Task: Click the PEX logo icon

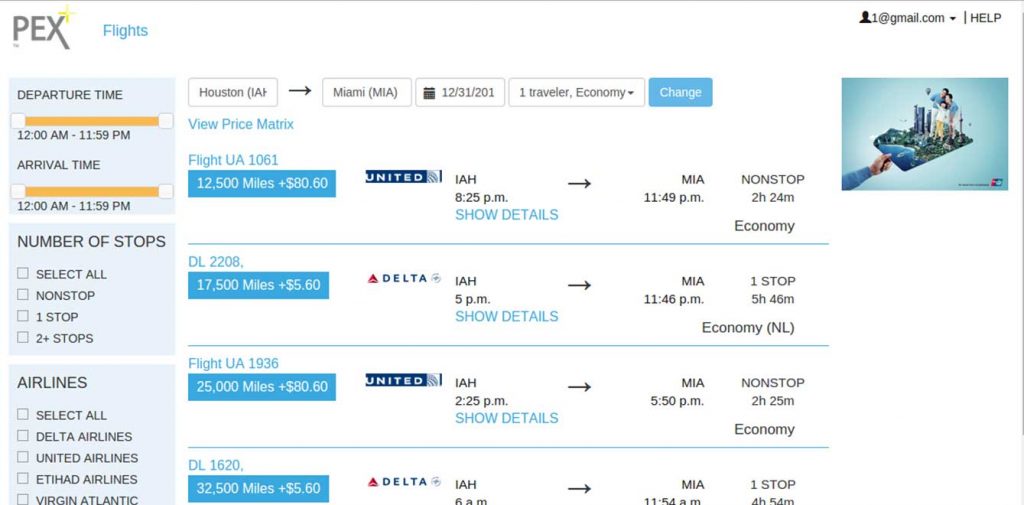Action: (x=44, y=27)
